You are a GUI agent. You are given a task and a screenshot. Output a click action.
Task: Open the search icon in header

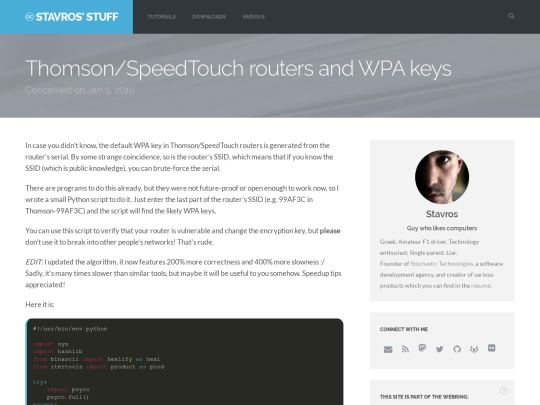pos(511,16)
